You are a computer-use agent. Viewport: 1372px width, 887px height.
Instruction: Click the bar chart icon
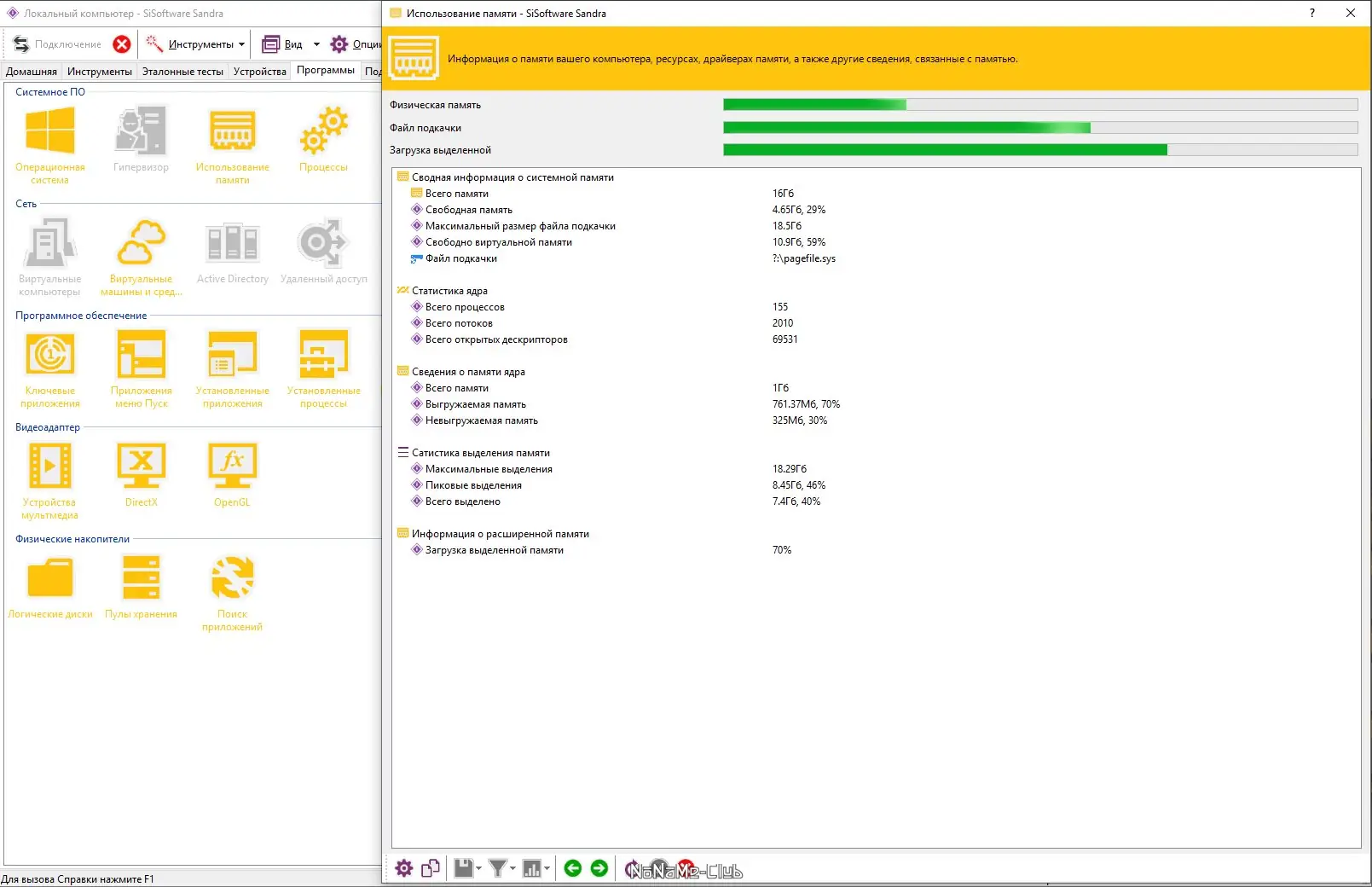[x=531, y=868]
